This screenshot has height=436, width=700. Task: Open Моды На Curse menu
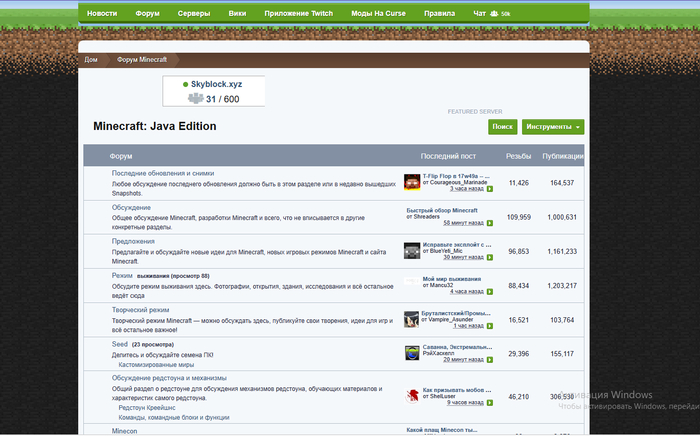point(378,13)
